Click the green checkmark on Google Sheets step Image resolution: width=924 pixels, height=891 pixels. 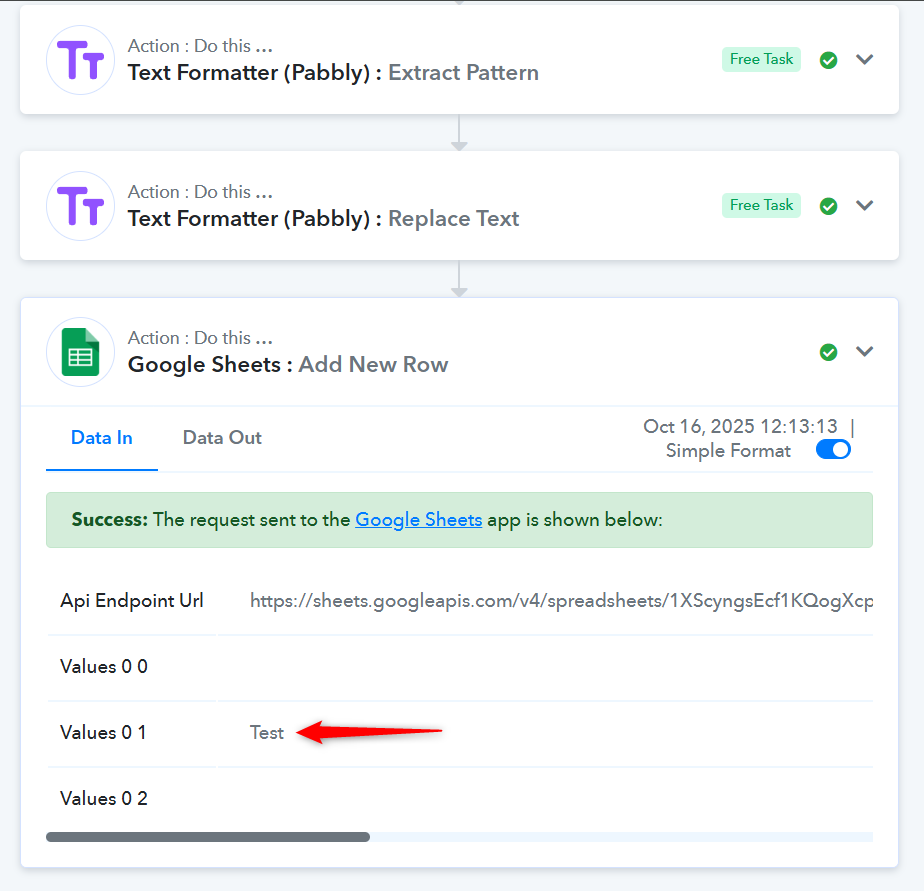(828, 352)
